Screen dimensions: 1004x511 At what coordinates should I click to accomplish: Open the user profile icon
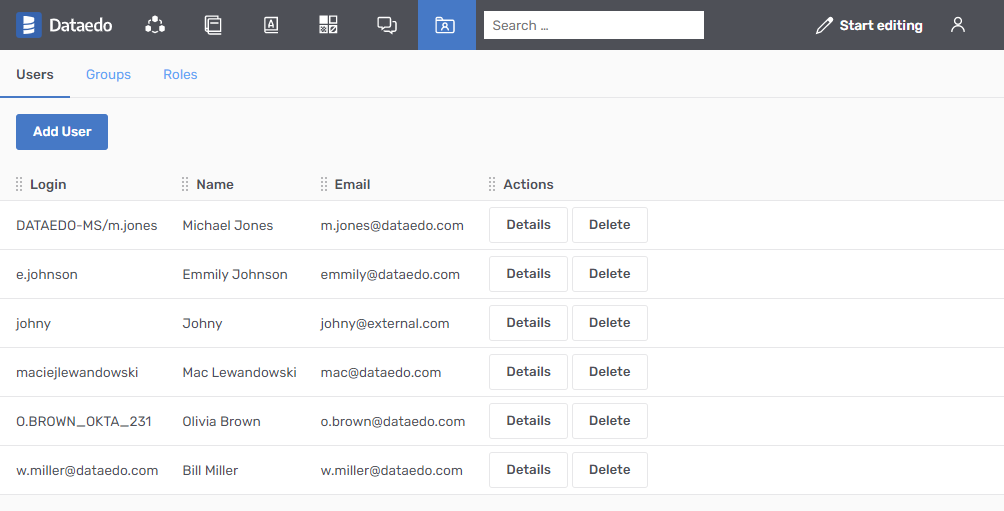[x=958, y=25]
